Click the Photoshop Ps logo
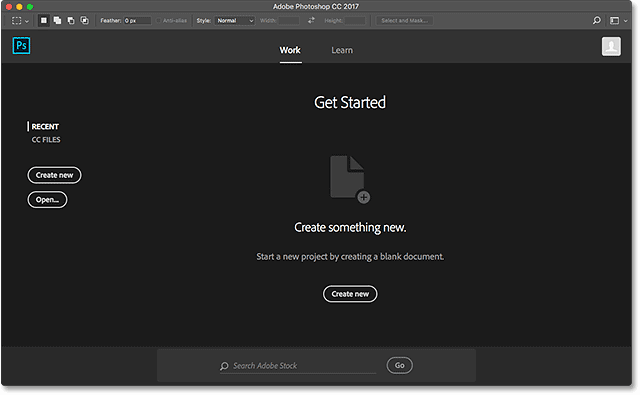The height and width of the screenshot is (395, 640). point(21,45)
